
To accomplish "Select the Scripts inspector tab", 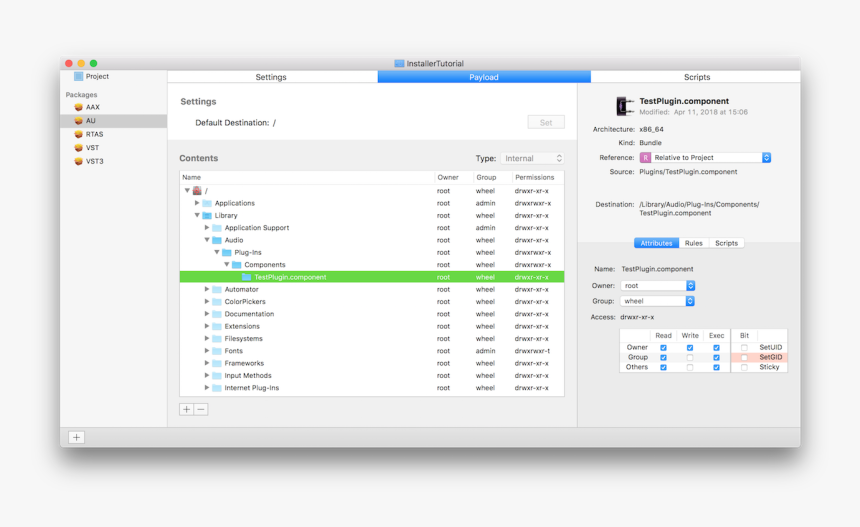I will tap(726, 243).
